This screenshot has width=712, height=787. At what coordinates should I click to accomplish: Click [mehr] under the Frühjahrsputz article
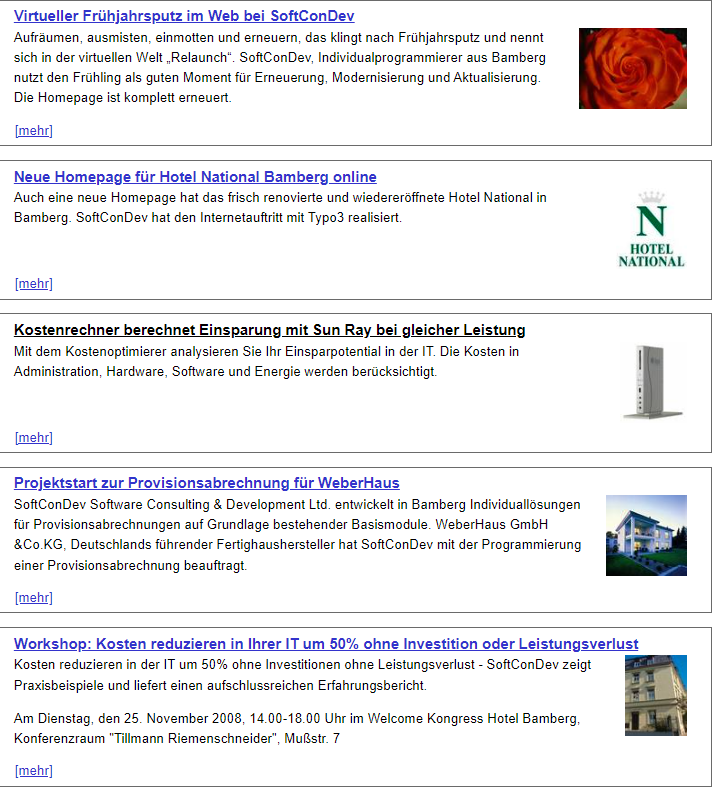(x=34, y=131)
